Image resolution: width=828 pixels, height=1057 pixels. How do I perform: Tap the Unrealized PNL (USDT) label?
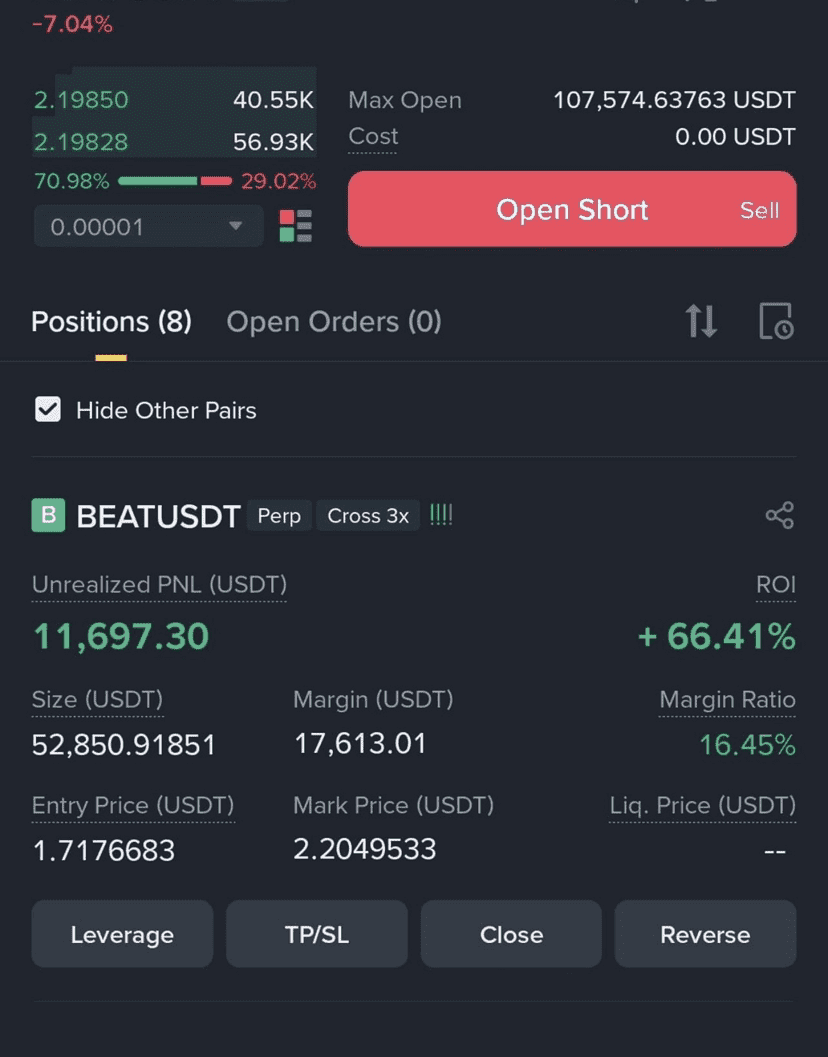click(x=159, y=584)
